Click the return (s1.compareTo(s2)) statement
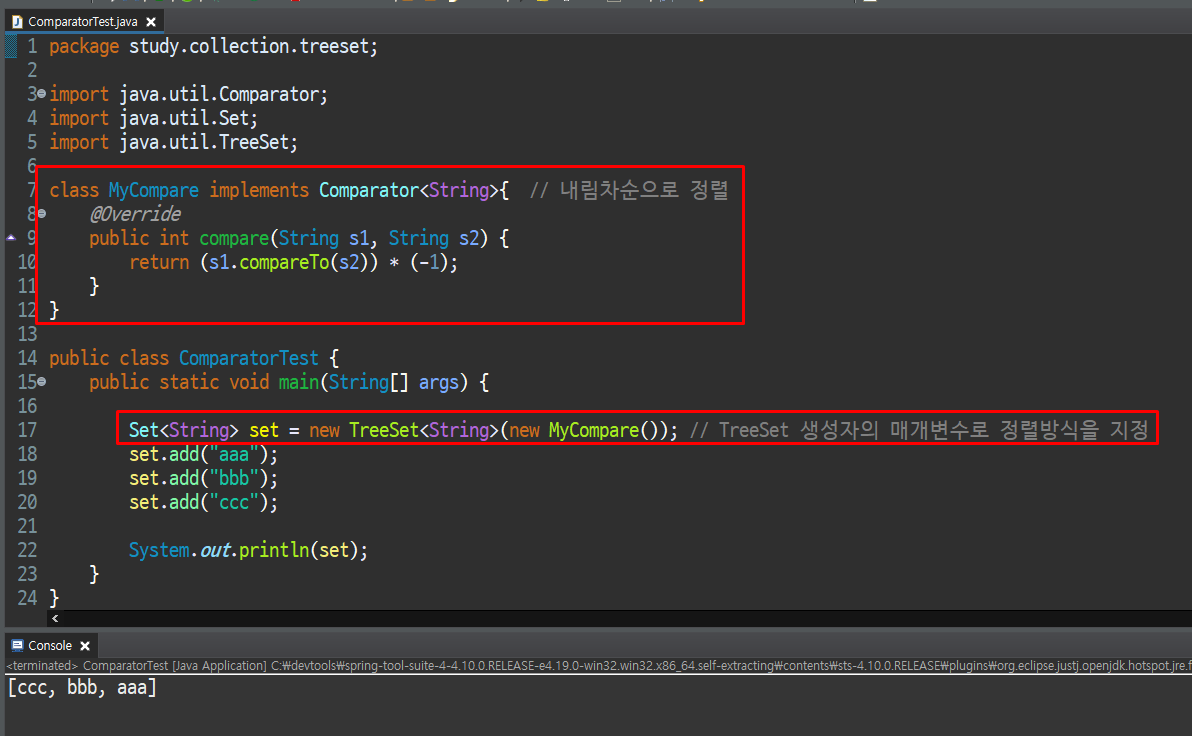Viewport: 1192px width, 736px height. coord(293,262)
